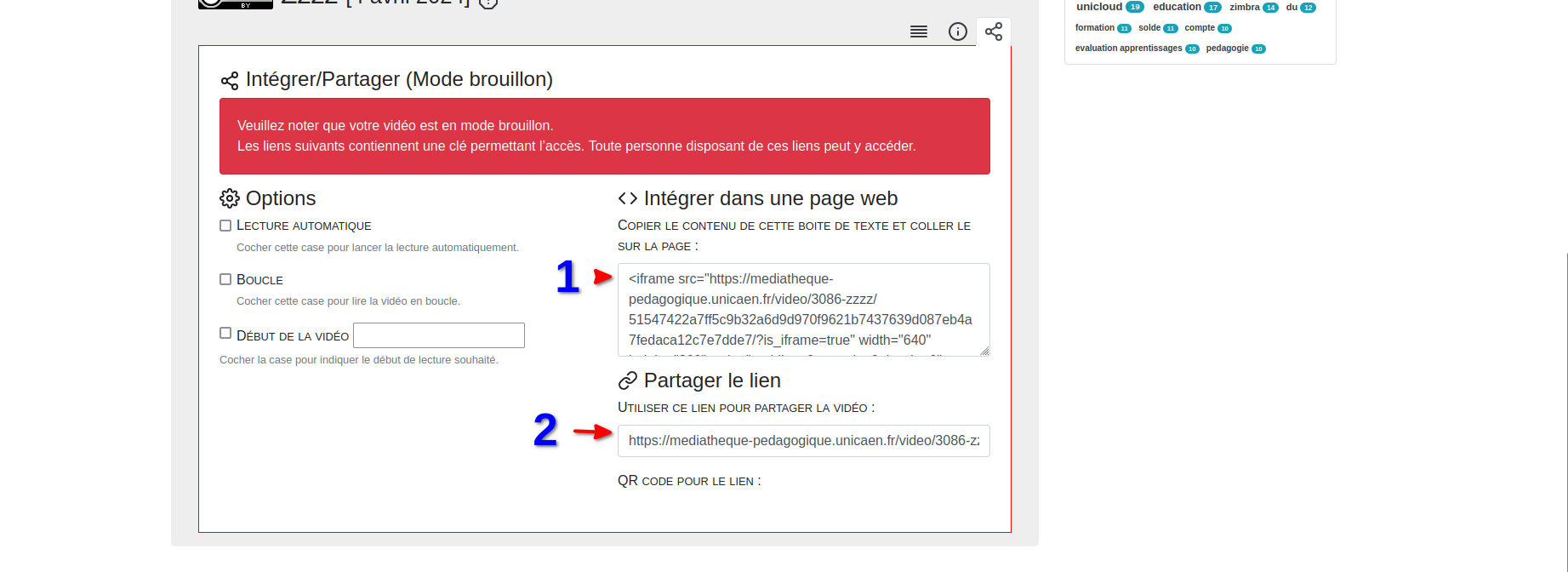The image size is (1568, 572).
Task: Click inside the iframe embed code box
Action: tap(803, 310)
